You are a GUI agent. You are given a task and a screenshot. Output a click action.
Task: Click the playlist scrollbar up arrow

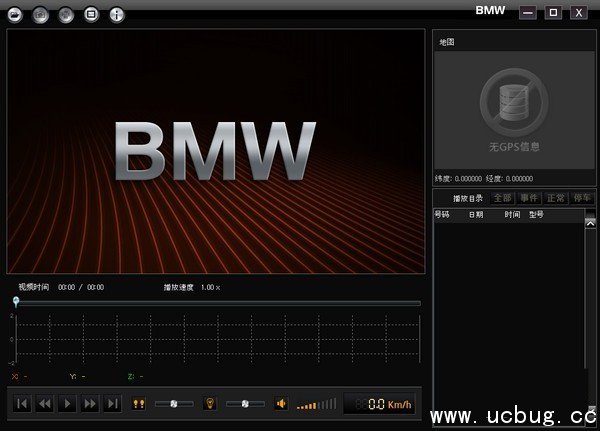coord(589,215)
